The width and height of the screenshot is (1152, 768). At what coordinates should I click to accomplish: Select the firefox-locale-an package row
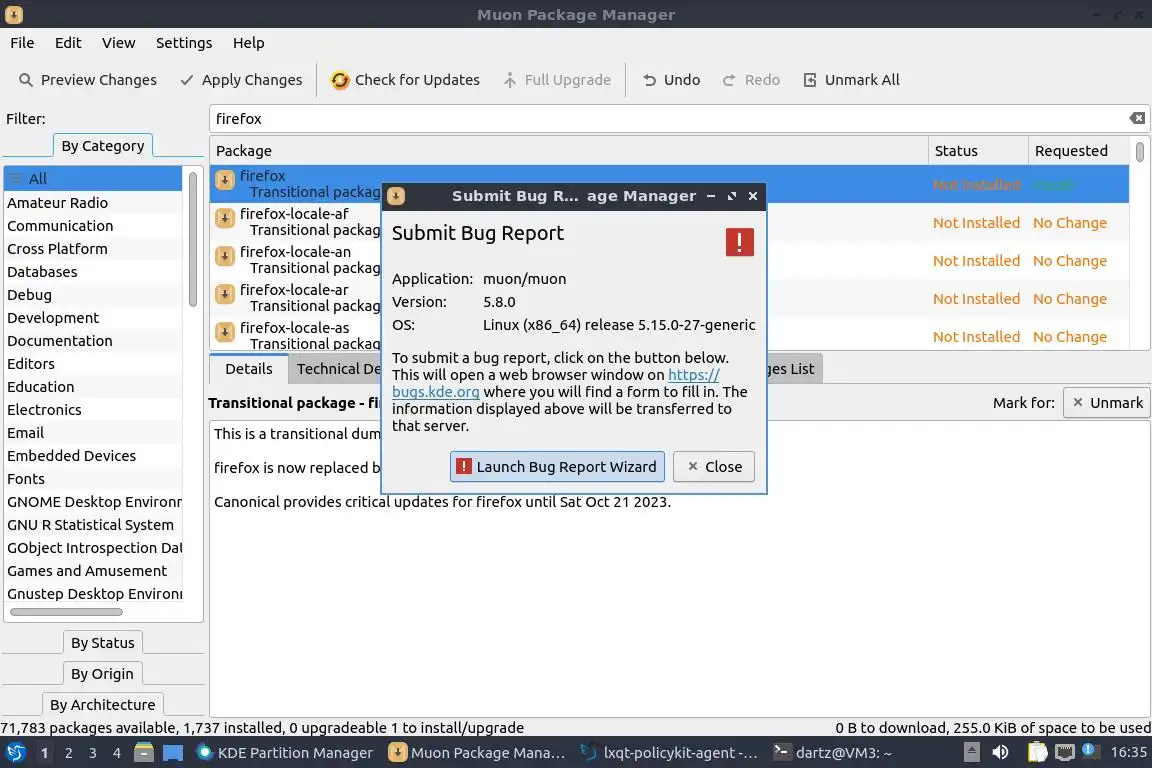pos(669,260)
